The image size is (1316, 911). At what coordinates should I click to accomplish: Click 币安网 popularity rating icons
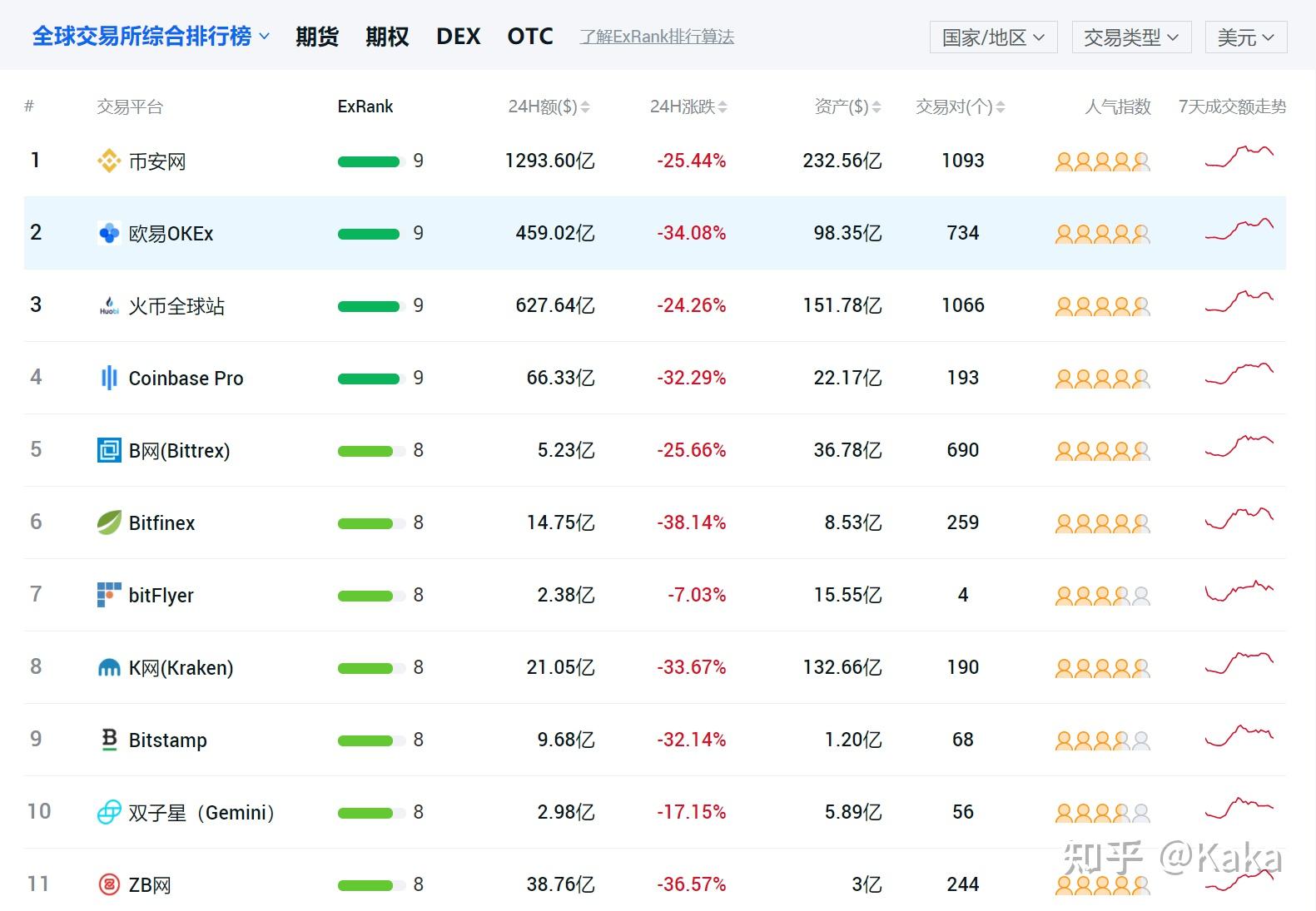1103,162
